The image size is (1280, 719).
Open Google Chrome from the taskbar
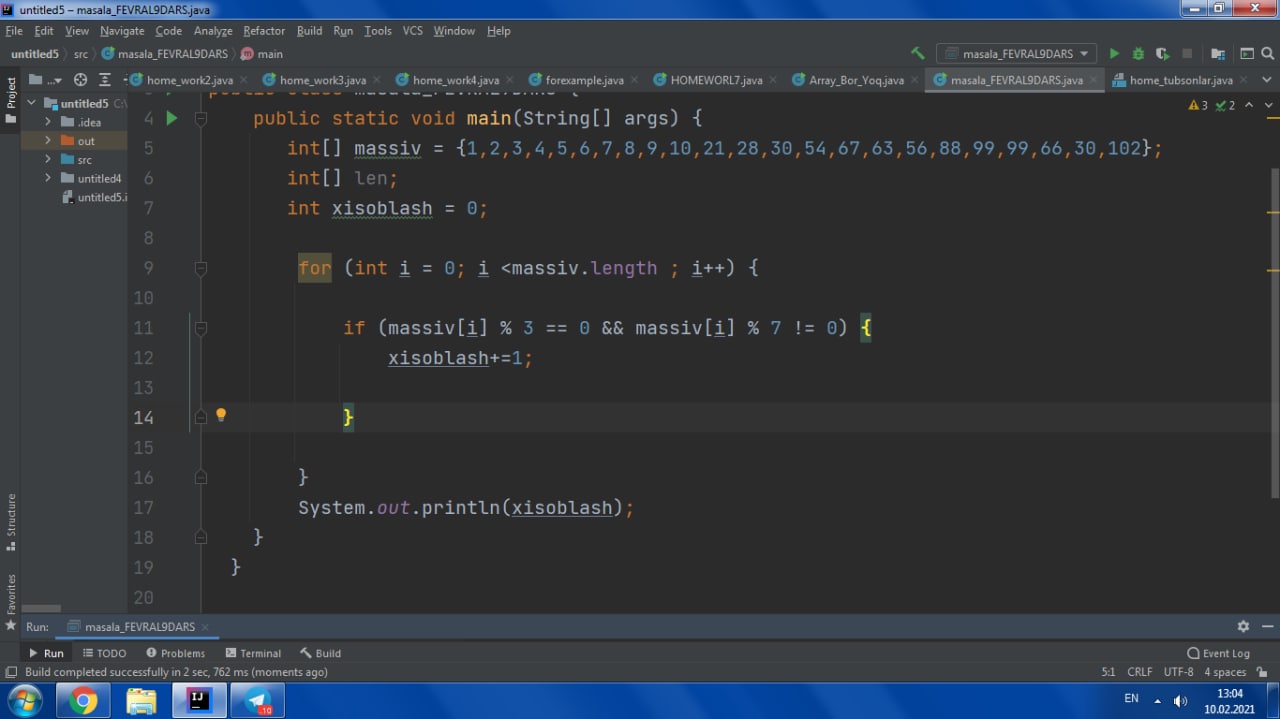[84, 701]
